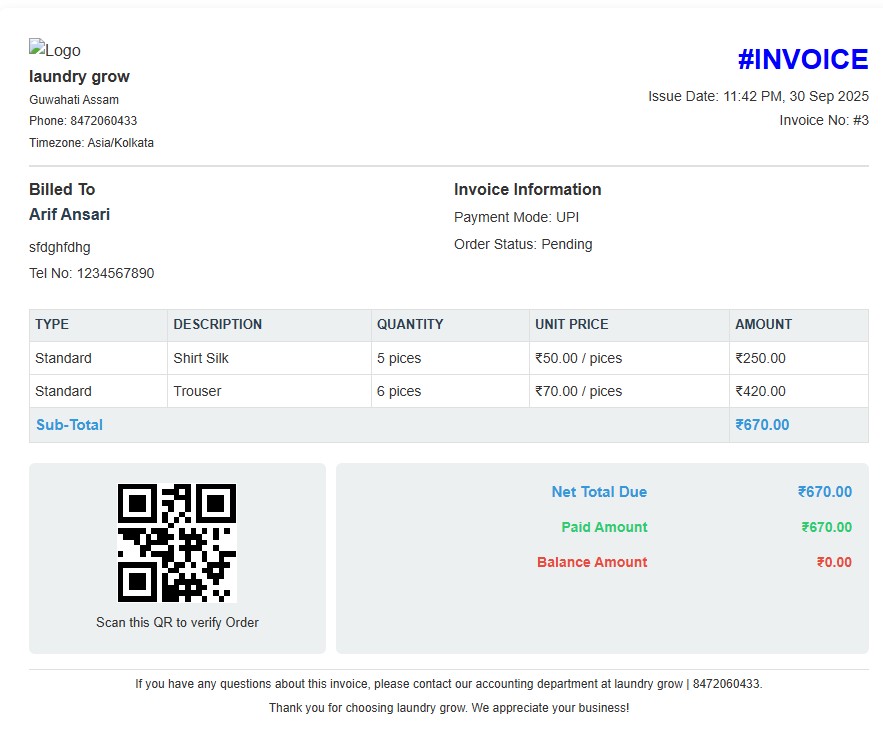Click the Phone: 8472060433 line
The height and width of the screenshot is (737, 883).
pyautogui.click(x=83, y=120)
